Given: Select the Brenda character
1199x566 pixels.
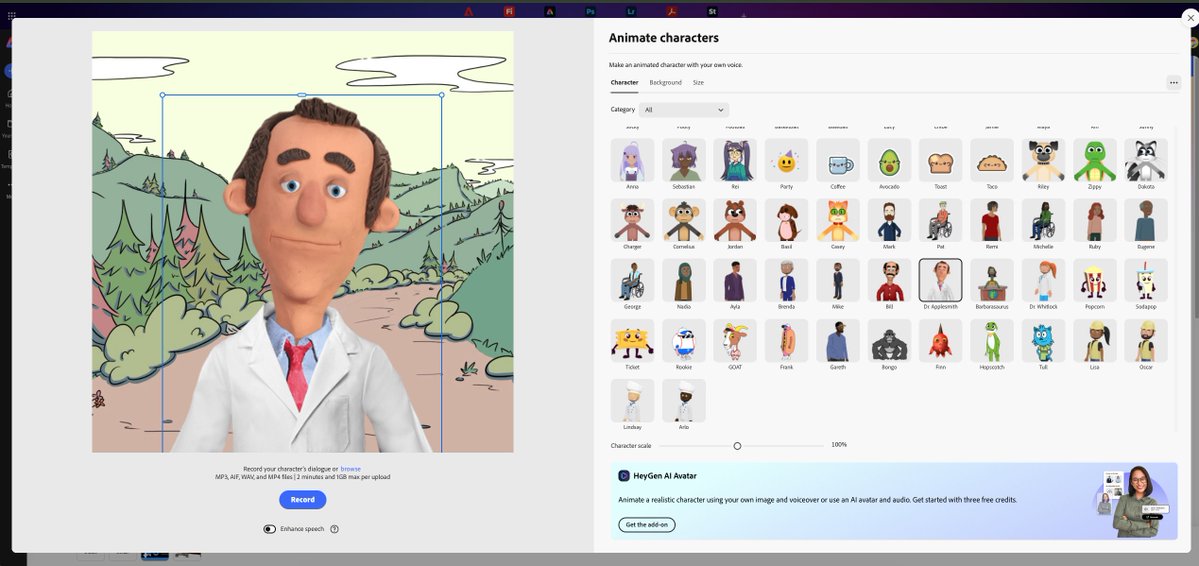Looking at the screenshot, I should pyautogui.click(x=786, y=280).
